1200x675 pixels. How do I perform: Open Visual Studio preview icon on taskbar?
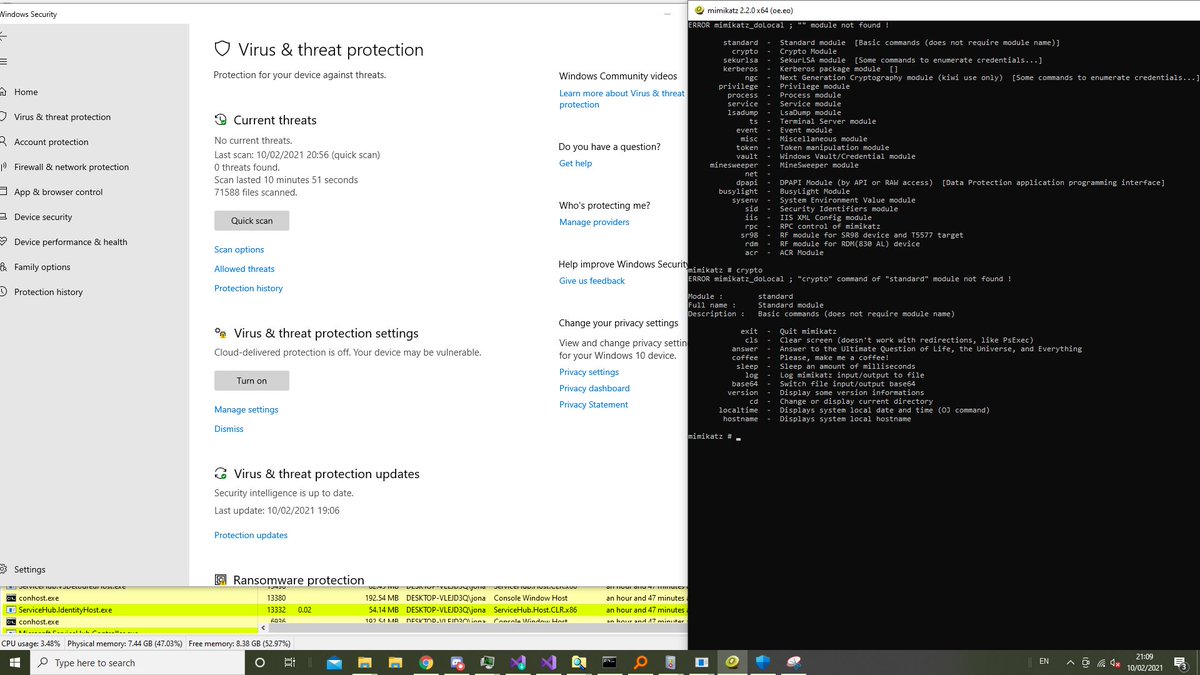pos(517,663)
